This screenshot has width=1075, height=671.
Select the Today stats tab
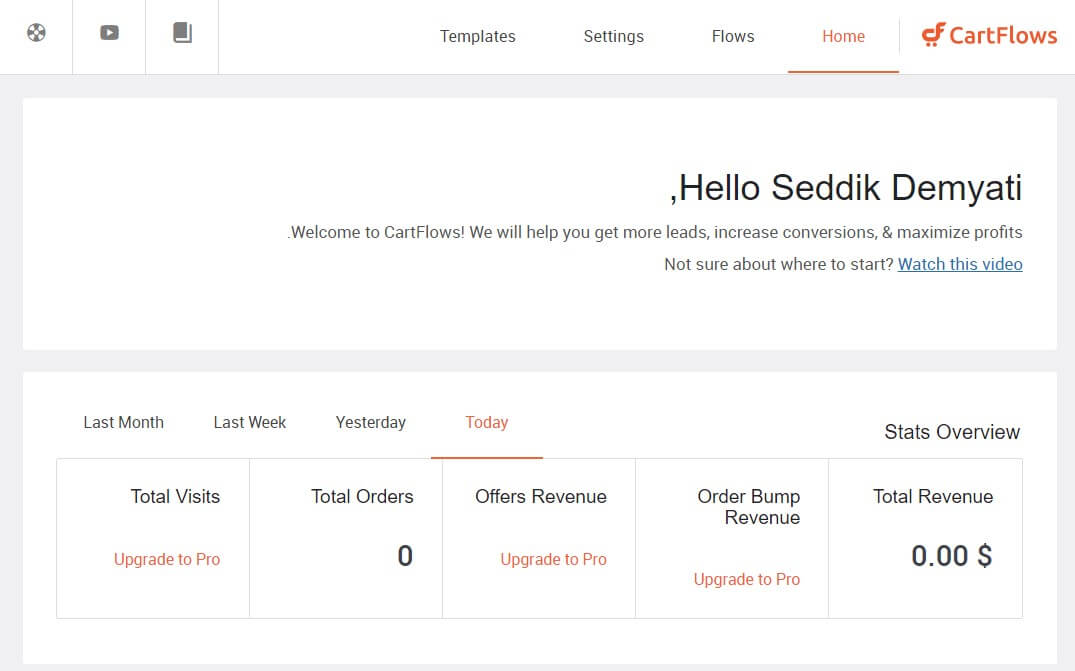pyautogui.click(x=487, y=422)
